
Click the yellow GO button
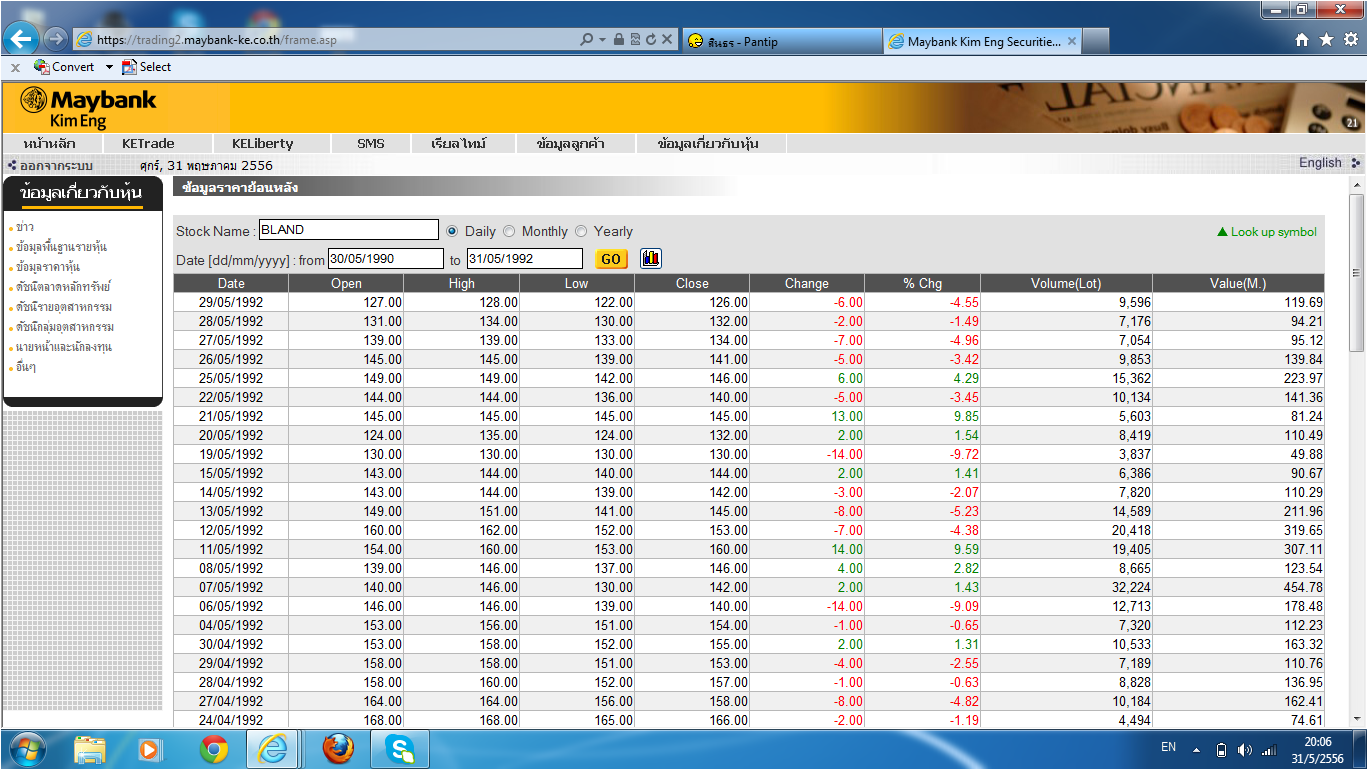pyautogui.click(x=611, y=259)
